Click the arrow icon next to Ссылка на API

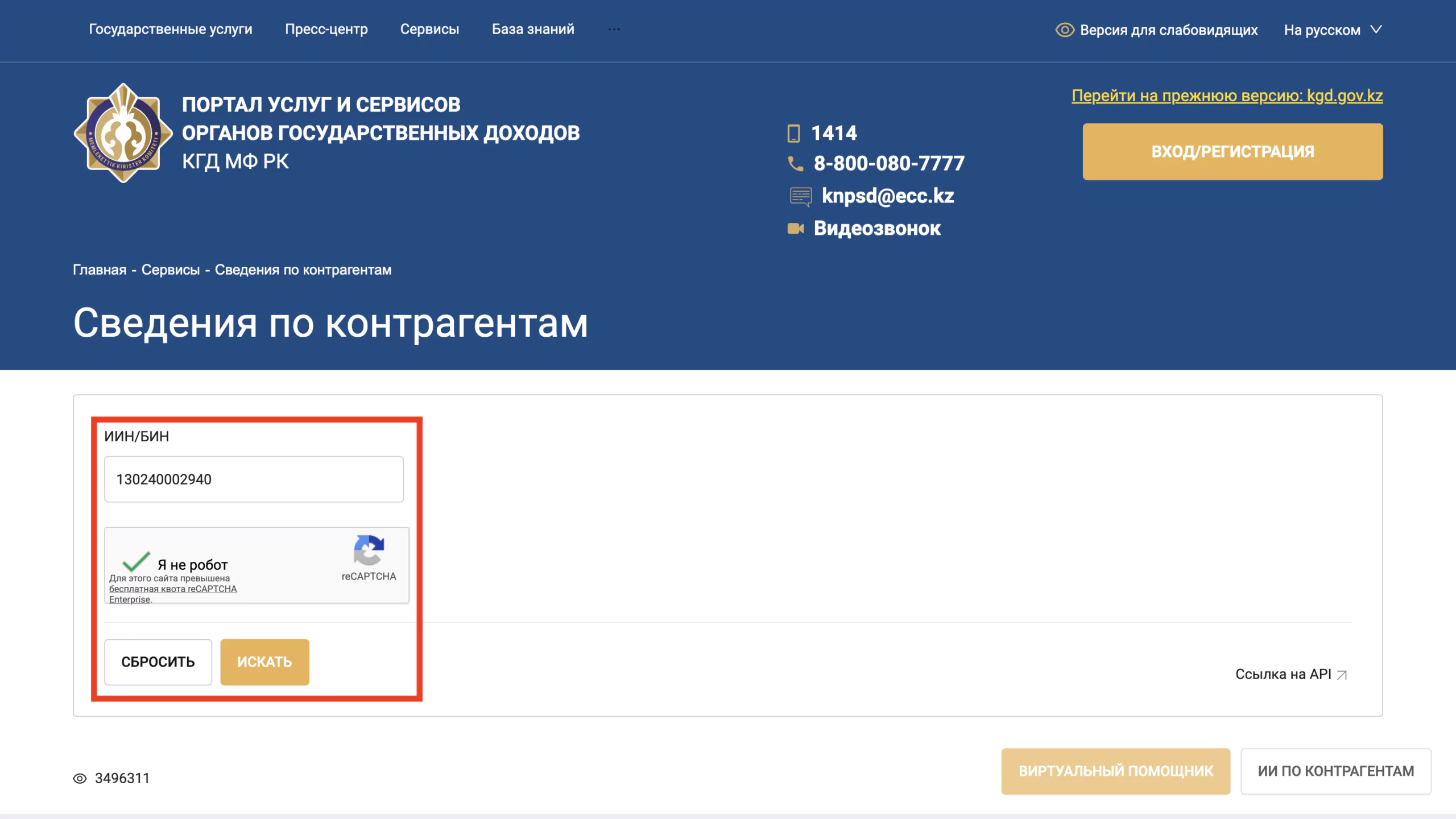point(1342,675)
